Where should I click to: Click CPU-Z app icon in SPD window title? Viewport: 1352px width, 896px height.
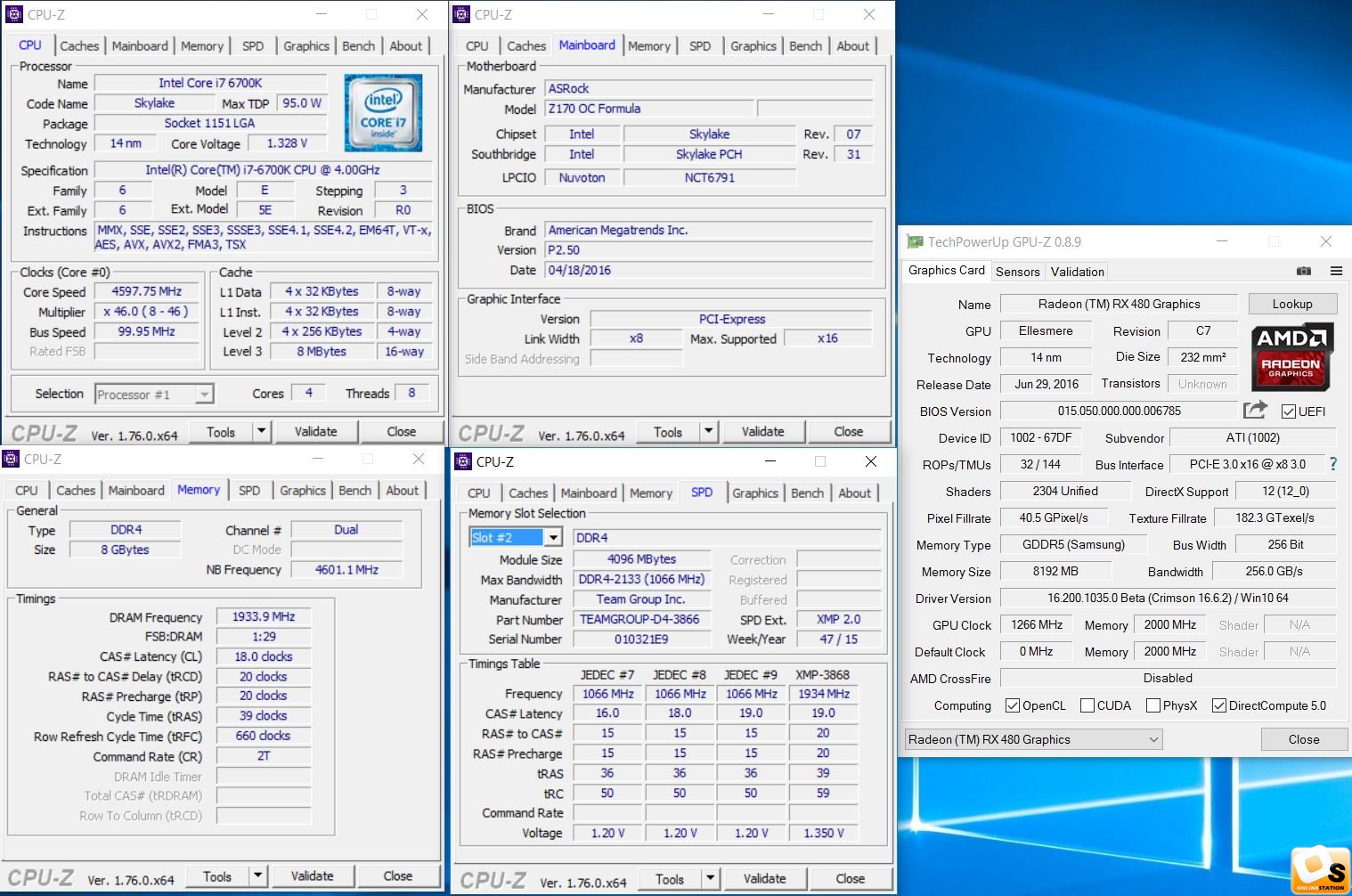463,461
